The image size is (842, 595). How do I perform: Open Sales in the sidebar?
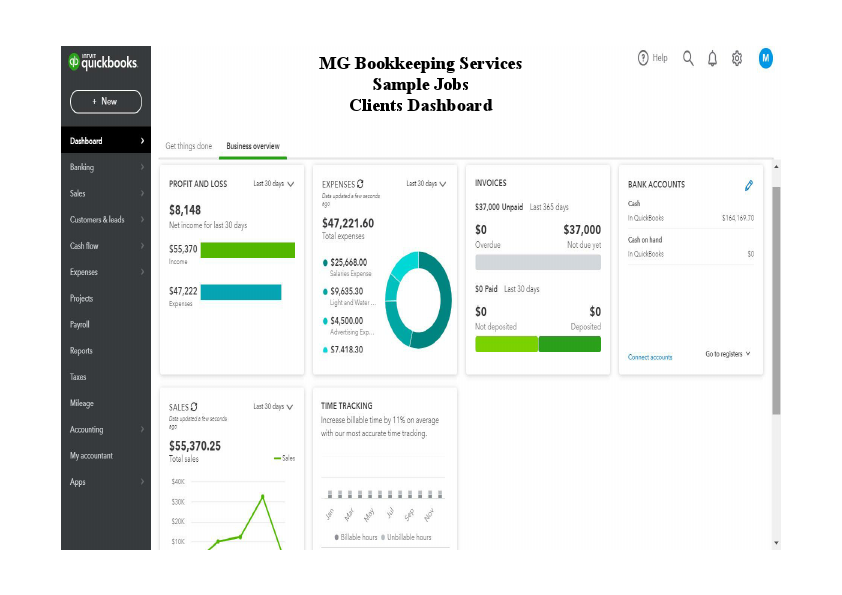click(x=106, y=193)
